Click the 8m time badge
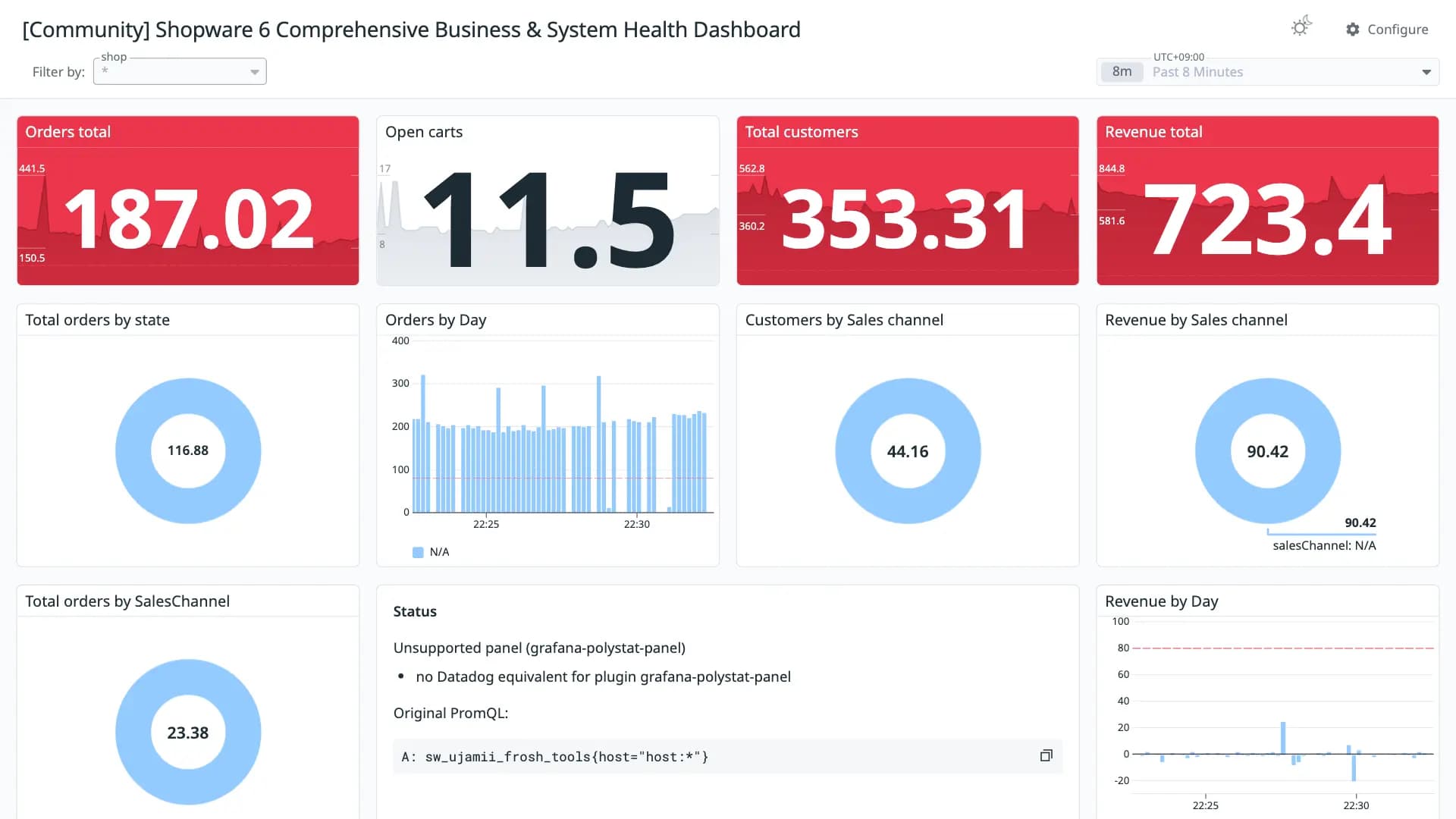 click(x=1122, y=71)
